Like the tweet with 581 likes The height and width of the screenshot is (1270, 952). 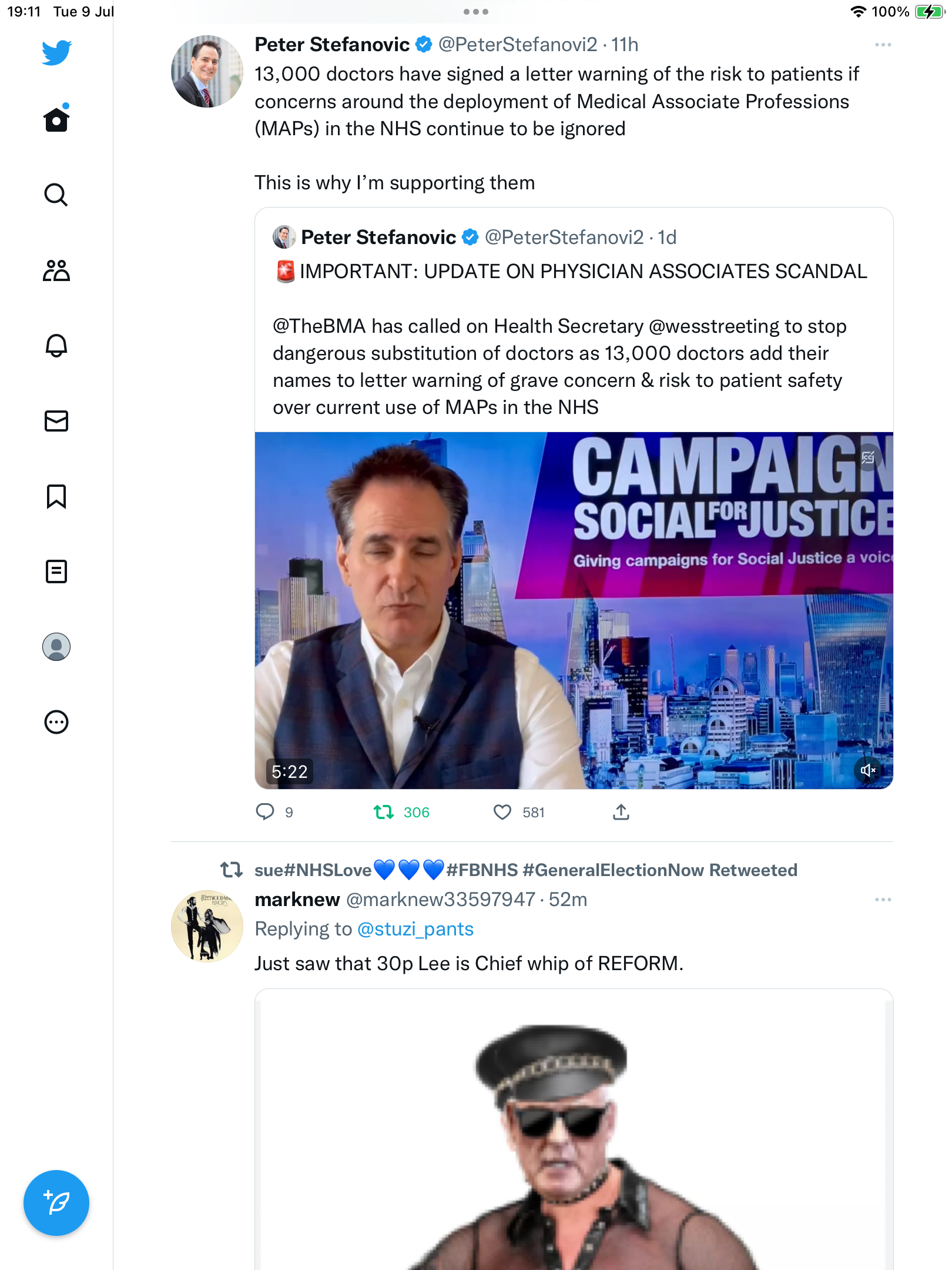[502, 812]
